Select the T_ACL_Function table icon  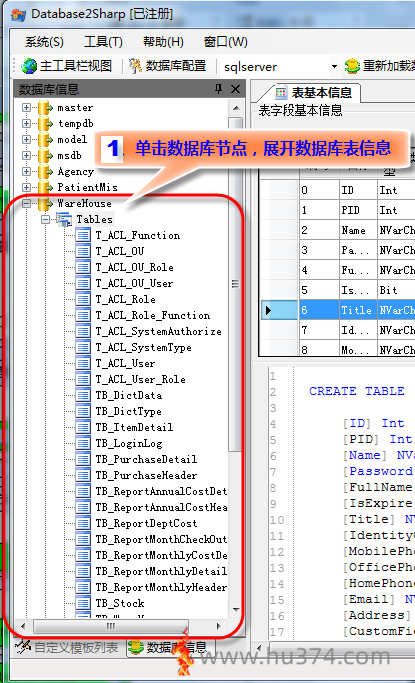click(x=83, y=235)
